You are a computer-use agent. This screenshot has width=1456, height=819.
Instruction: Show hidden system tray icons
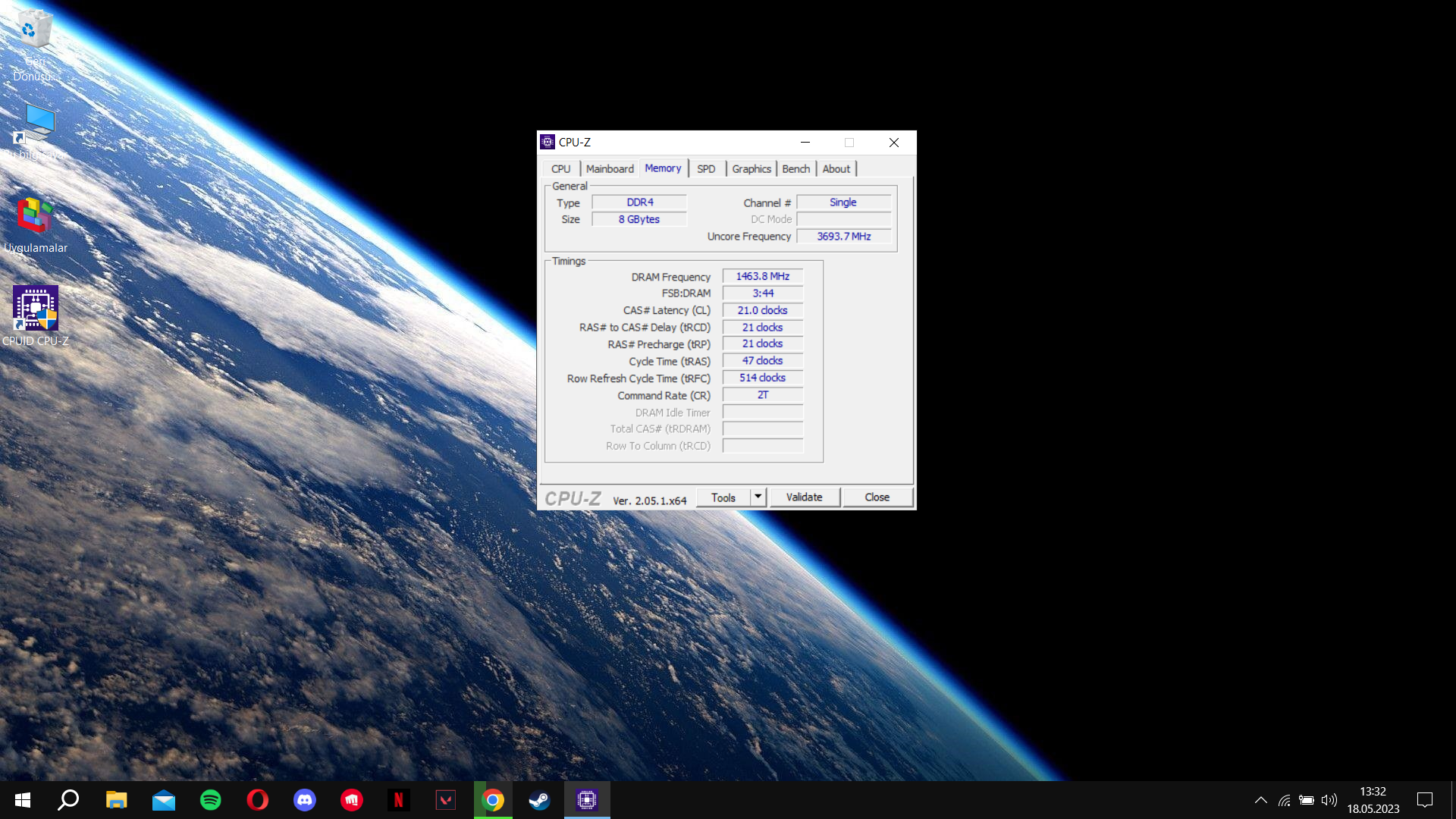pos(1260,800)
